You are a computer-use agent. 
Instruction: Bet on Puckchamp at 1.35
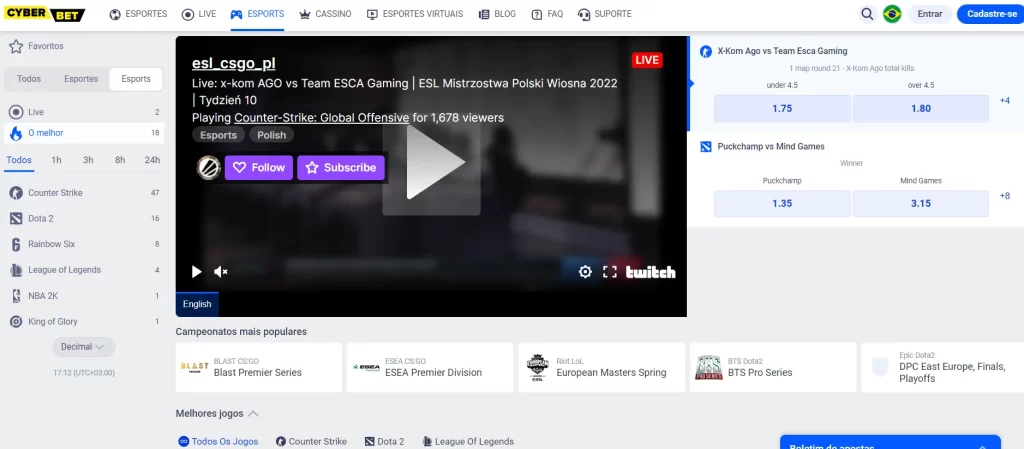pos(782,204)
